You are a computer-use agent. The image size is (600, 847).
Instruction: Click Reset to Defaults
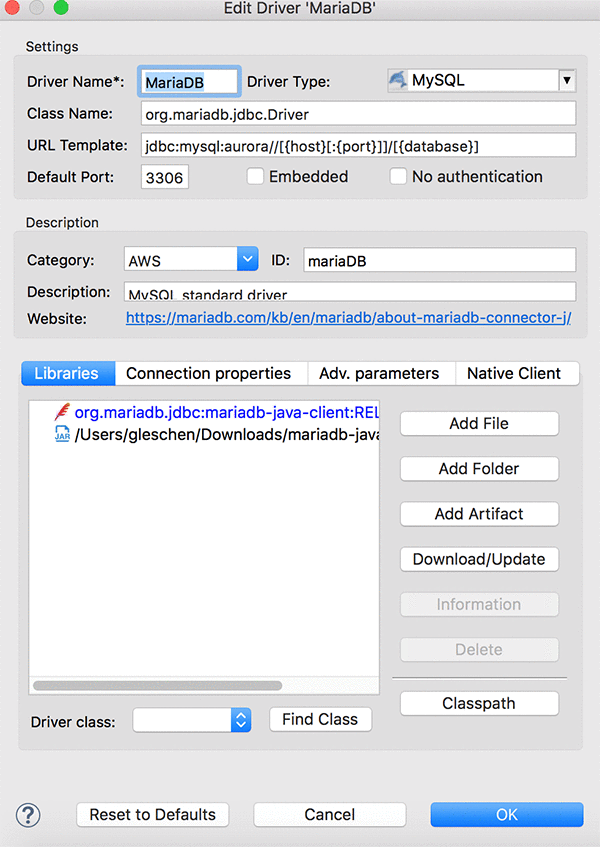[x=152, y=815]
